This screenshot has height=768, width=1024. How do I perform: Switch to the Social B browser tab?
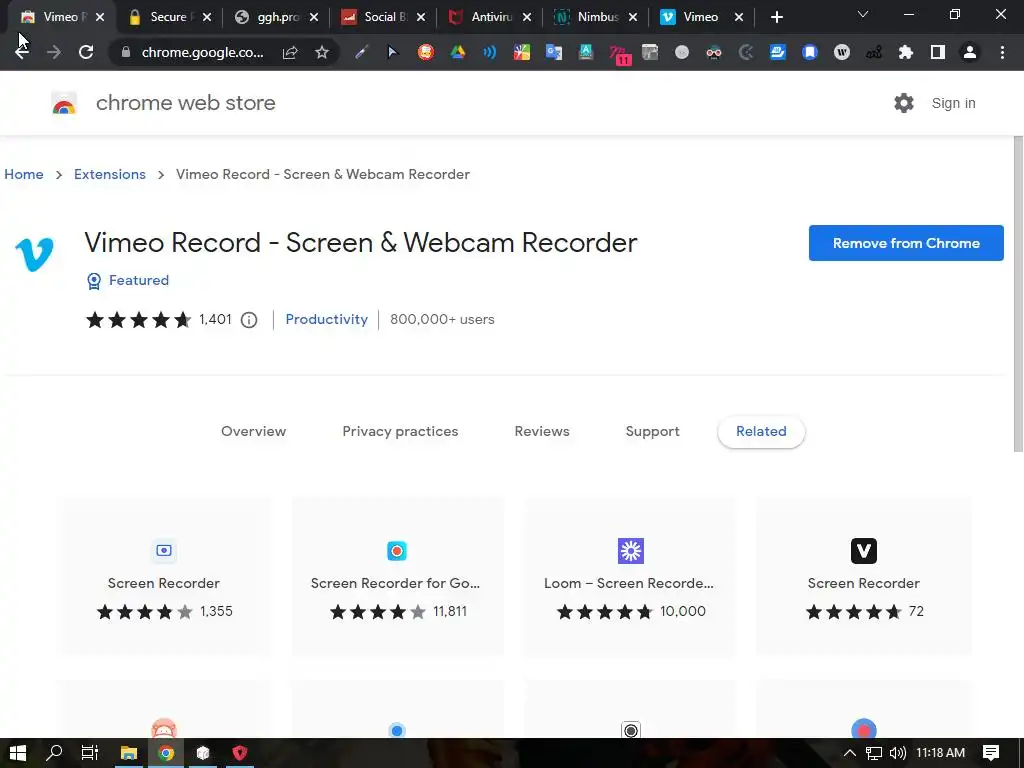click(381, 17)
